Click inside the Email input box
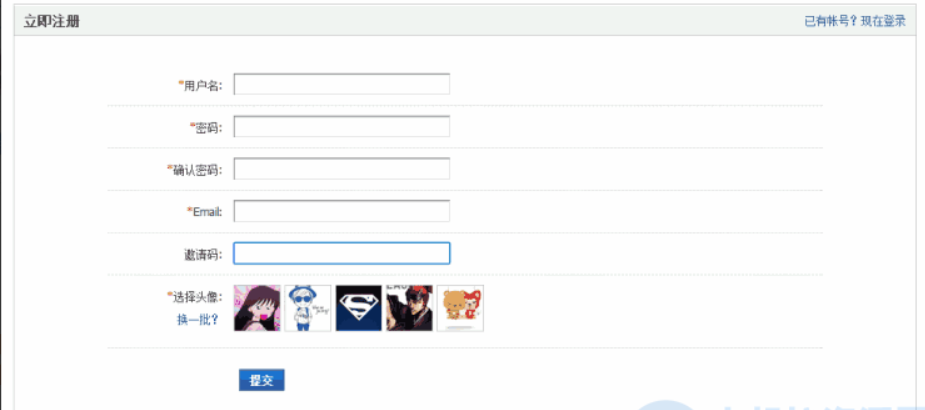This screenshot has height=410, width=925. tap(342, 211)
